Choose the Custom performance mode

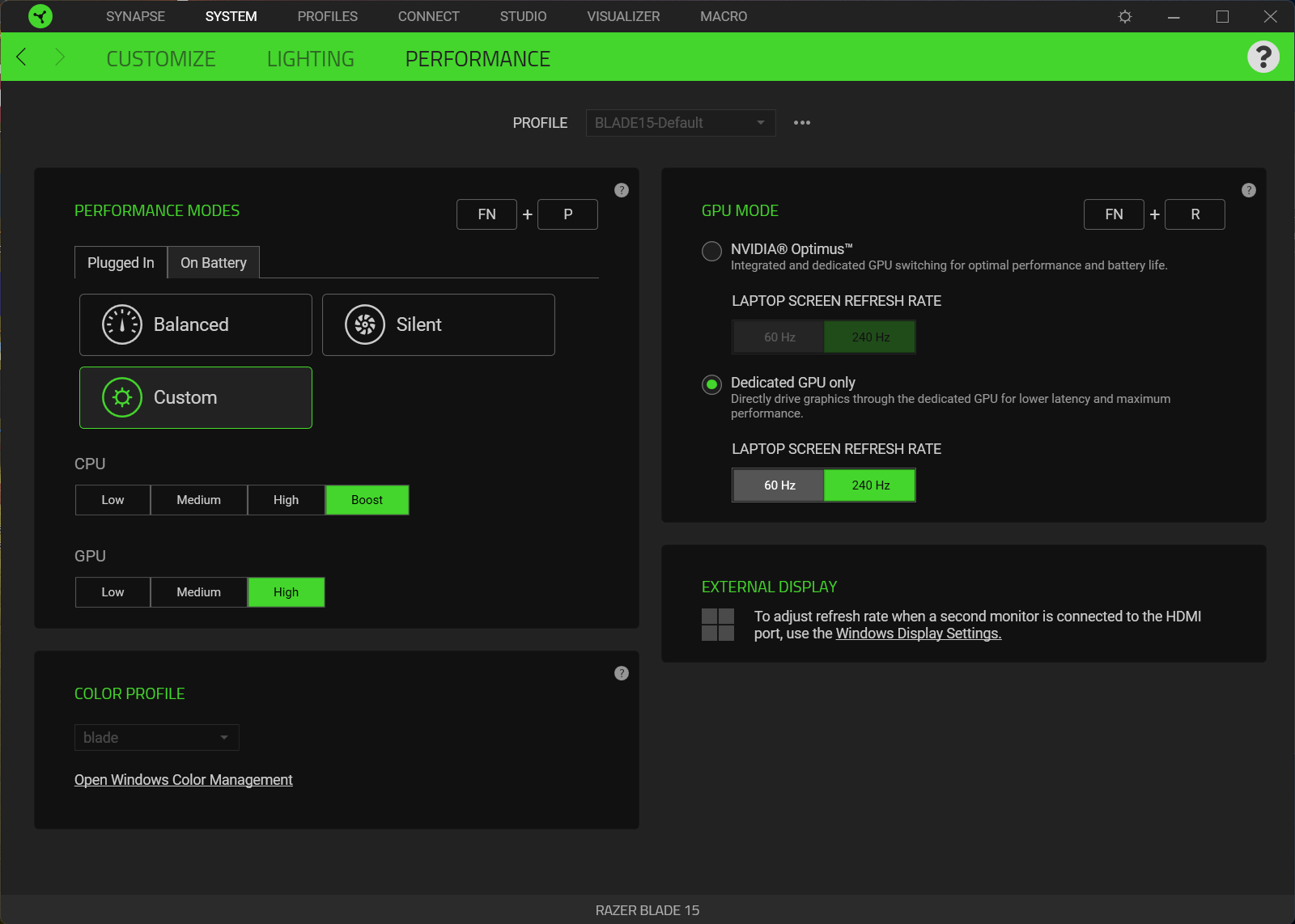[x=196, y=397]
